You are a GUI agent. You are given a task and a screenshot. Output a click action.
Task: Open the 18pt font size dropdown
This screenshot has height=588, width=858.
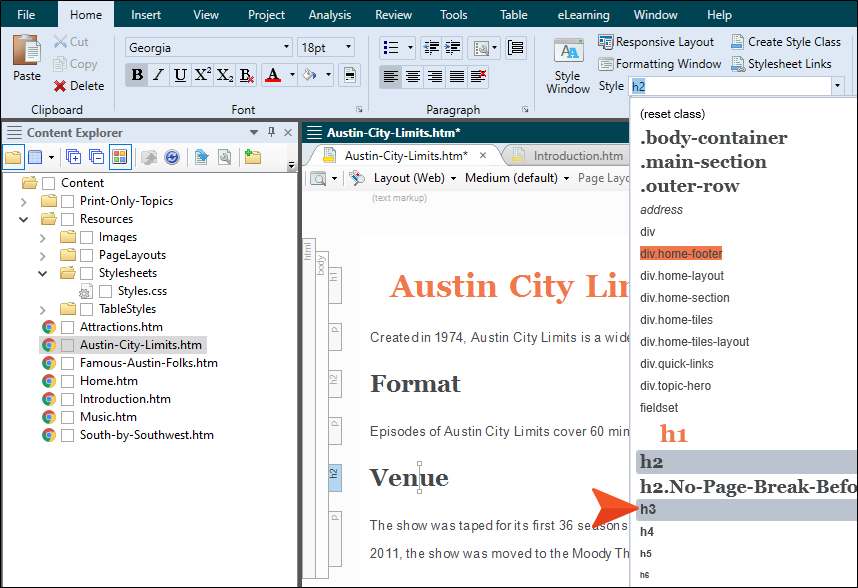[348, 47]
